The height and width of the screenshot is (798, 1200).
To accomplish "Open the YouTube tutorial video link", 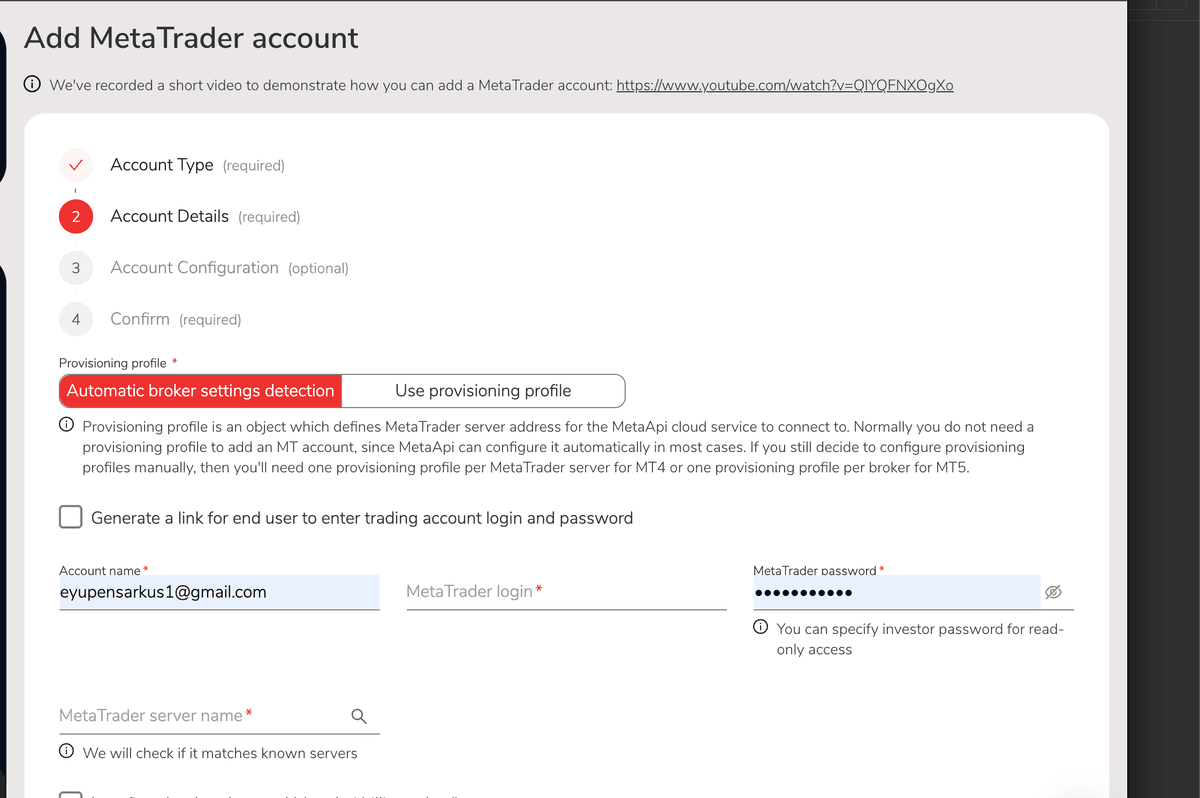I will [x=785, y=85].
